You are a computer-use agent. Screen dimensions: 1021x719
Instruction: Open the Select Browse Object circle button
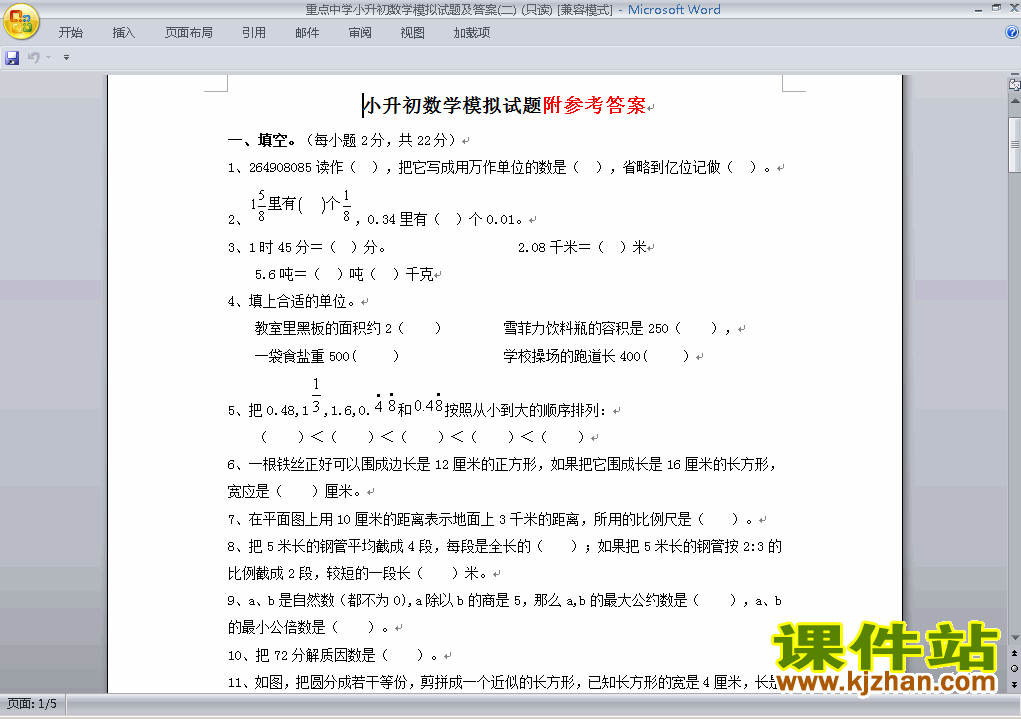(x=1014, y=669)
